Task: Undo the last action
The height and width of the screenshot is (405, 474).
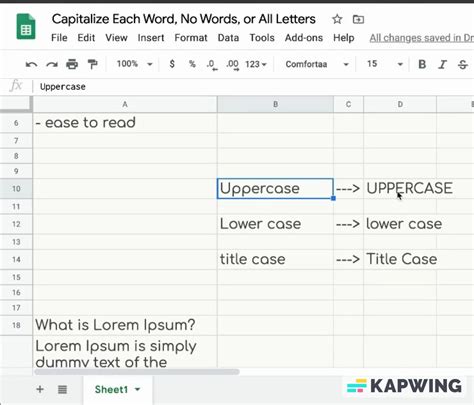Action: pyautogui.click(x=31, y=64)
